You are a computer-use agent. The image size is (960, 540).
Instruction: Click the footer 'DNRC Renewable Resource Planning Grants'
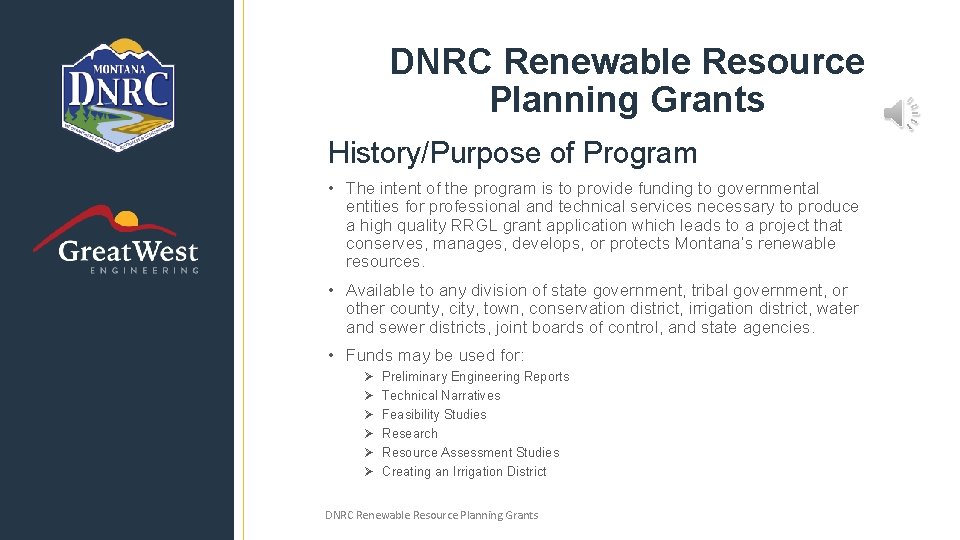(x=432, y=515)
